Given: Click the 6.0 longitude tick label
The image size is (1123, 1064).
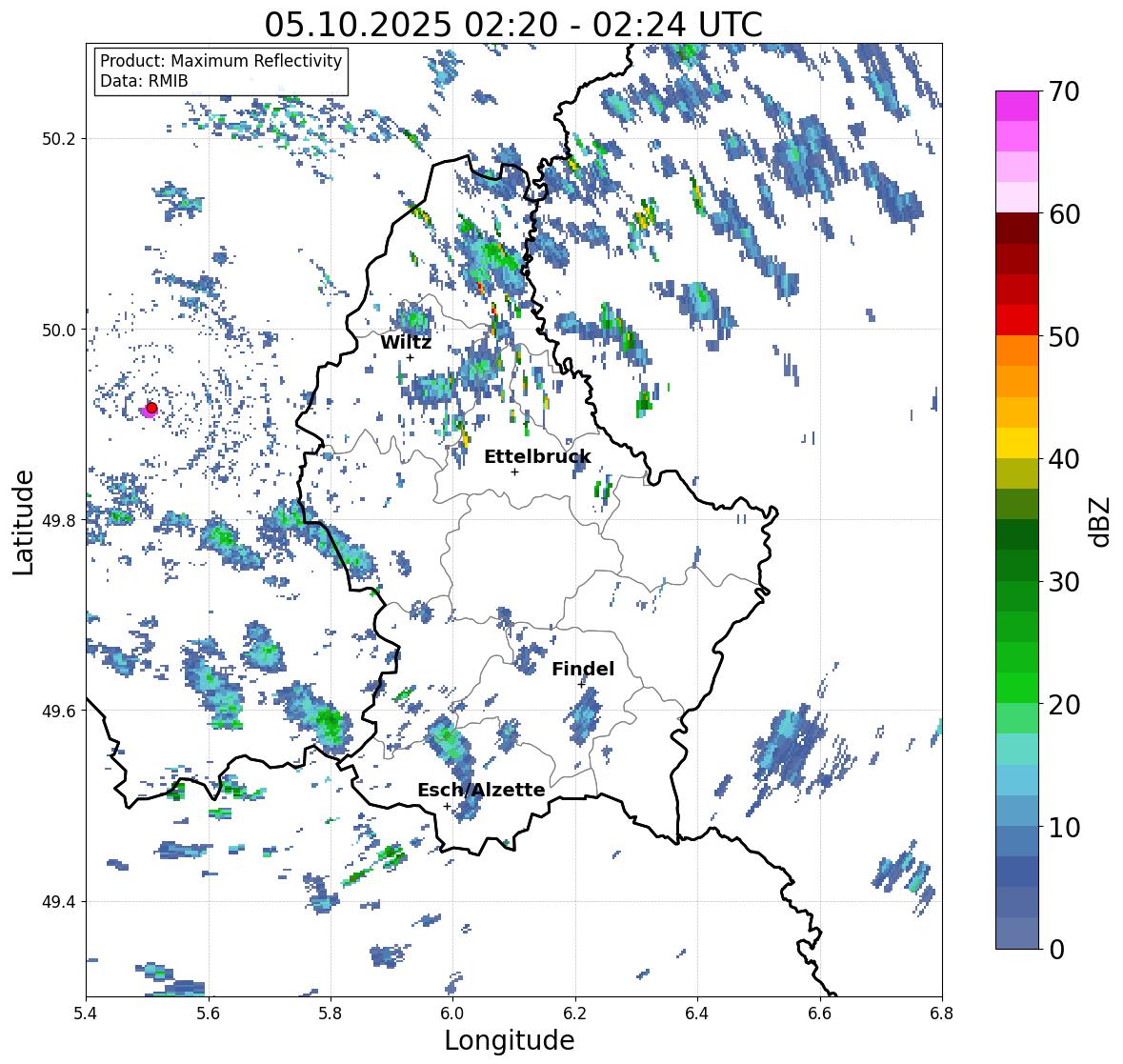Looking at the screenshot, I should [452, 1014].
